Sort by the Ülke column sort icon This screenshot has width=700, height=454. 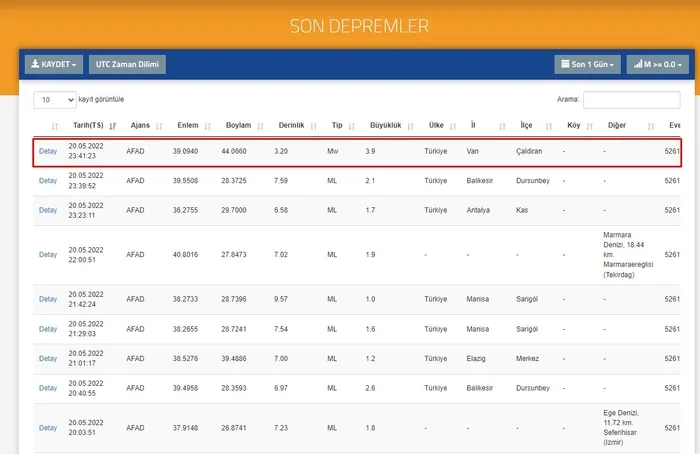[453, 126]
